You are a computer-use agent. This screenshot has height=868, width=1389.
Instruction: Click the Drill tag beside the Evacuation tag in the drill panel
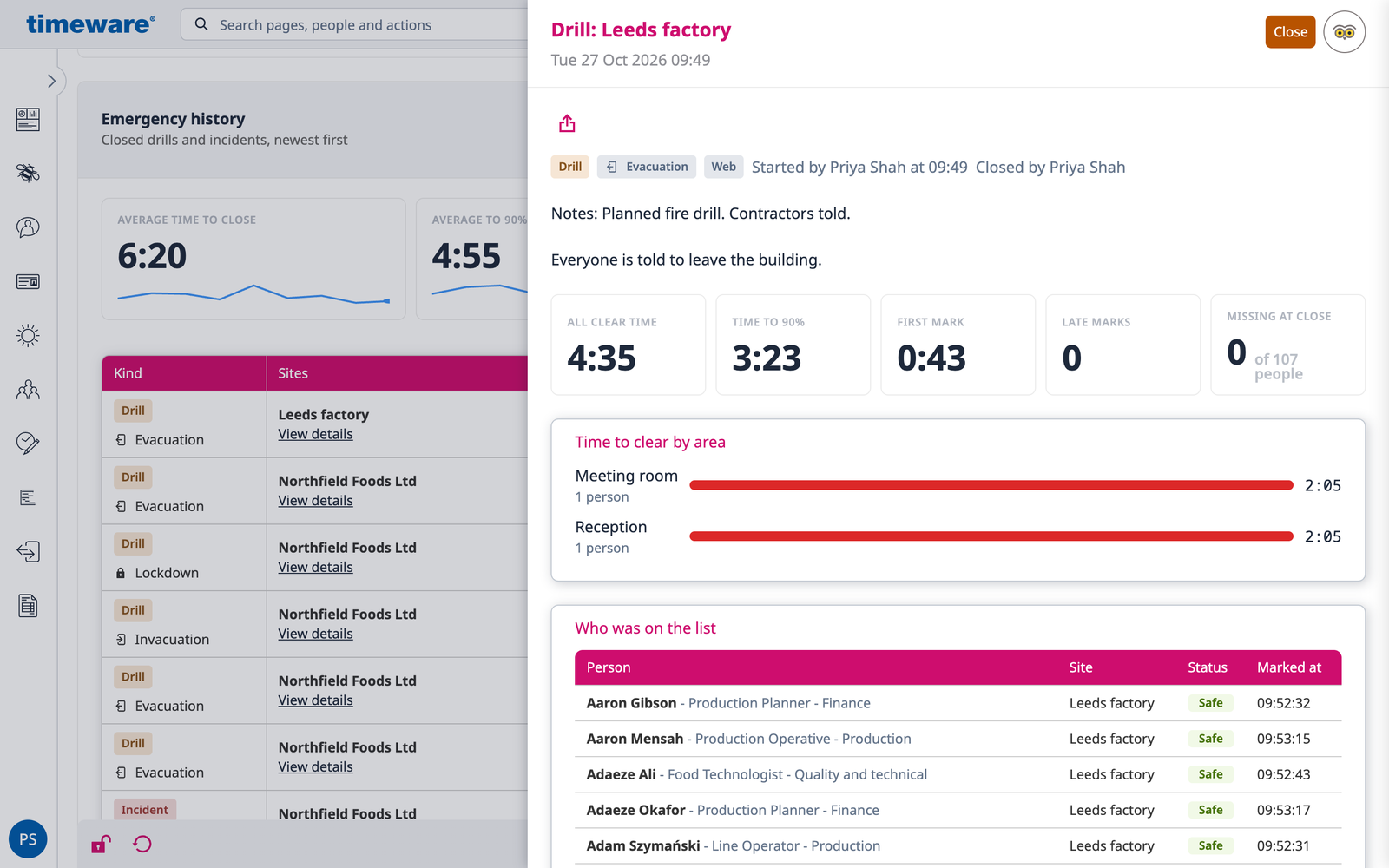(x=570, y=167)
